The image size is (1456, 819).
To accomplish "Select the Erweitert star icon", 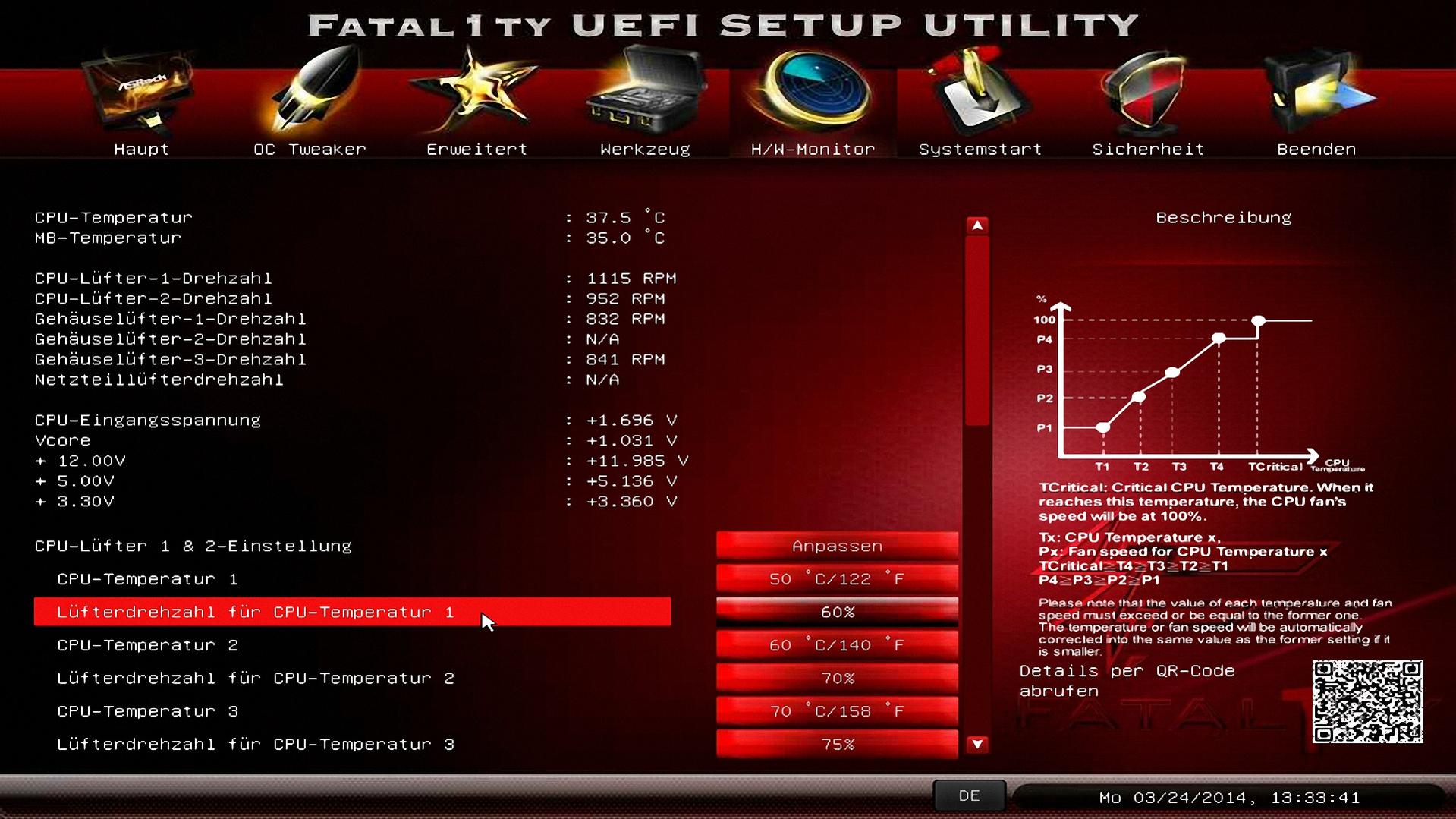I will pyautogui.click(x=477, y=91).
